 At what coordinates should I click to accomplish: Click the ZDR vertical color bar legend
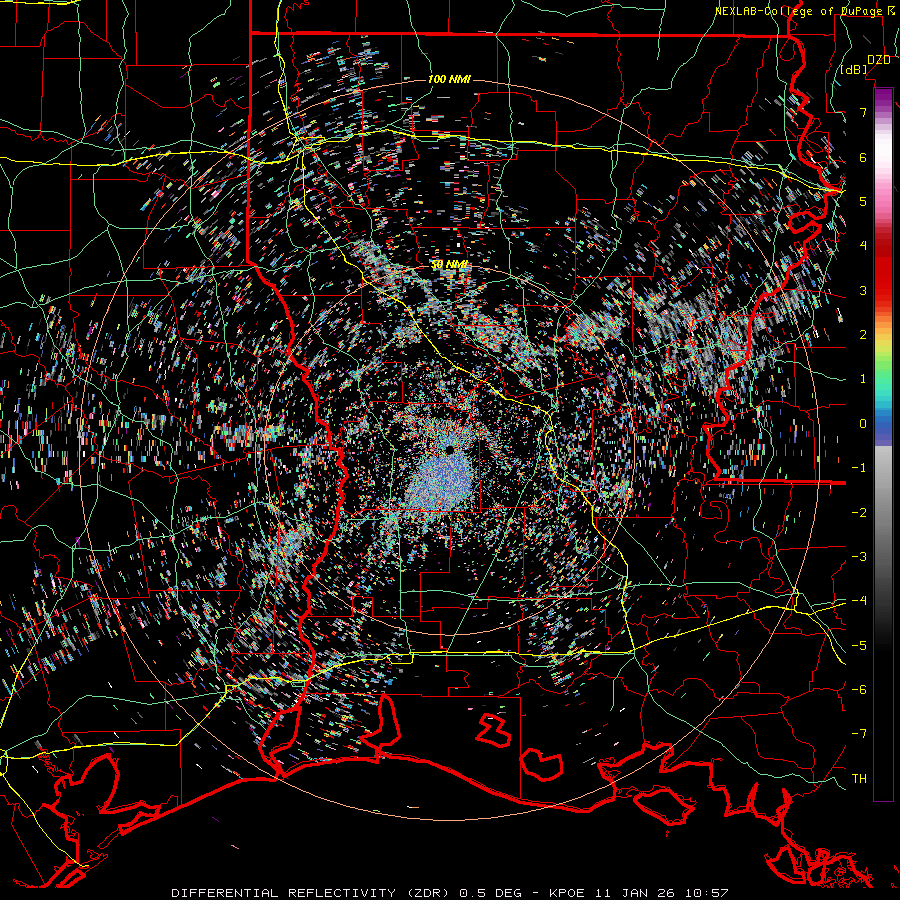pyautogui.click(x=883, y=444)
